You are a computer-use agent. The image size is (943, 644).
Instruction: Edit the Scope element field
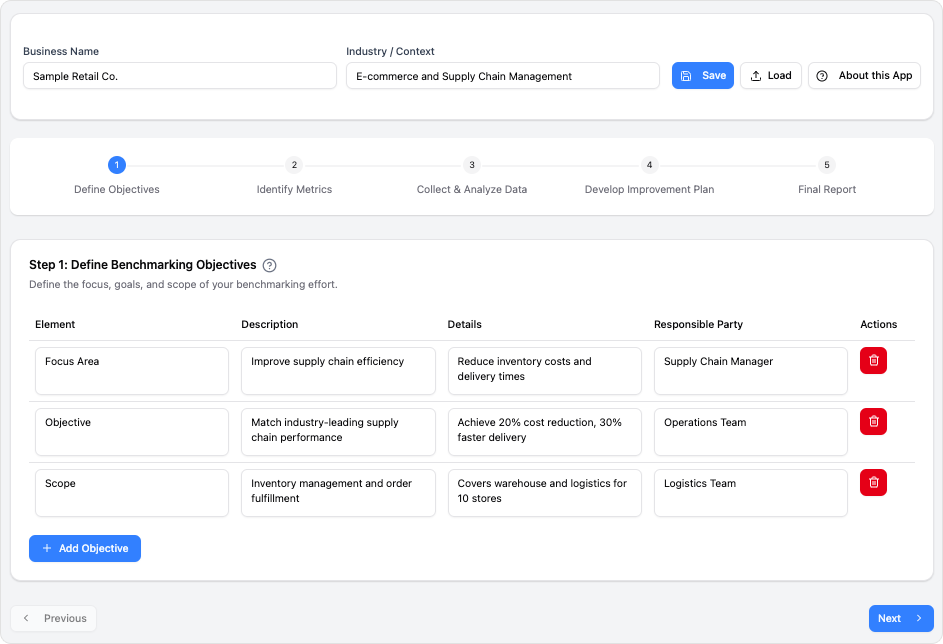coord(132,493)
